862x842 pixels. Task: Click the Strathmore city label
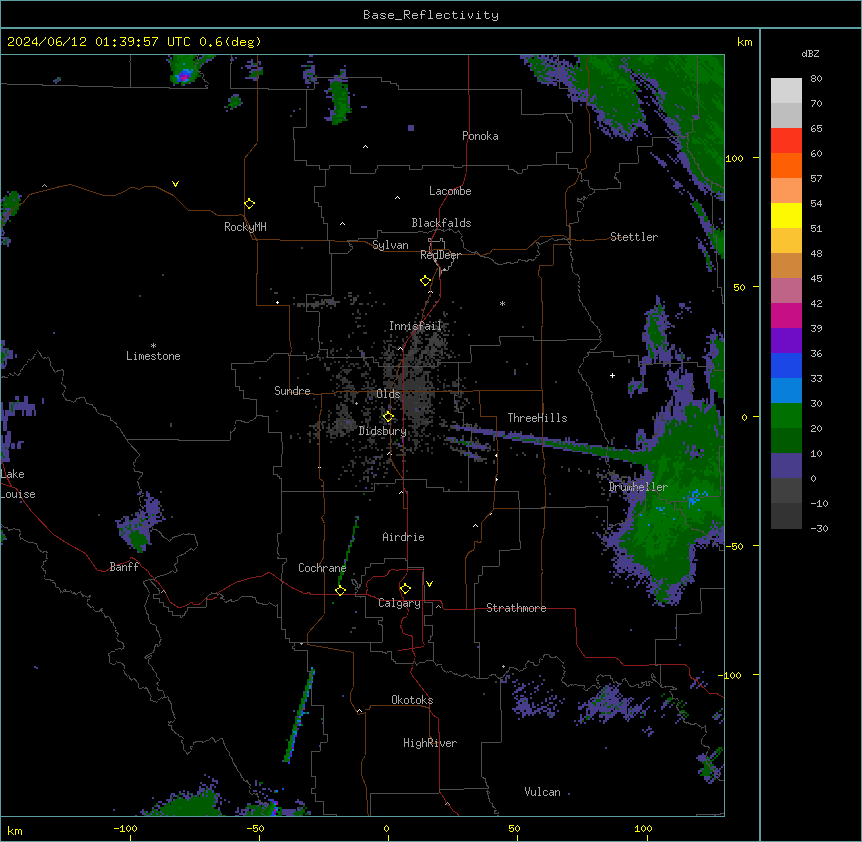(516, 608)
